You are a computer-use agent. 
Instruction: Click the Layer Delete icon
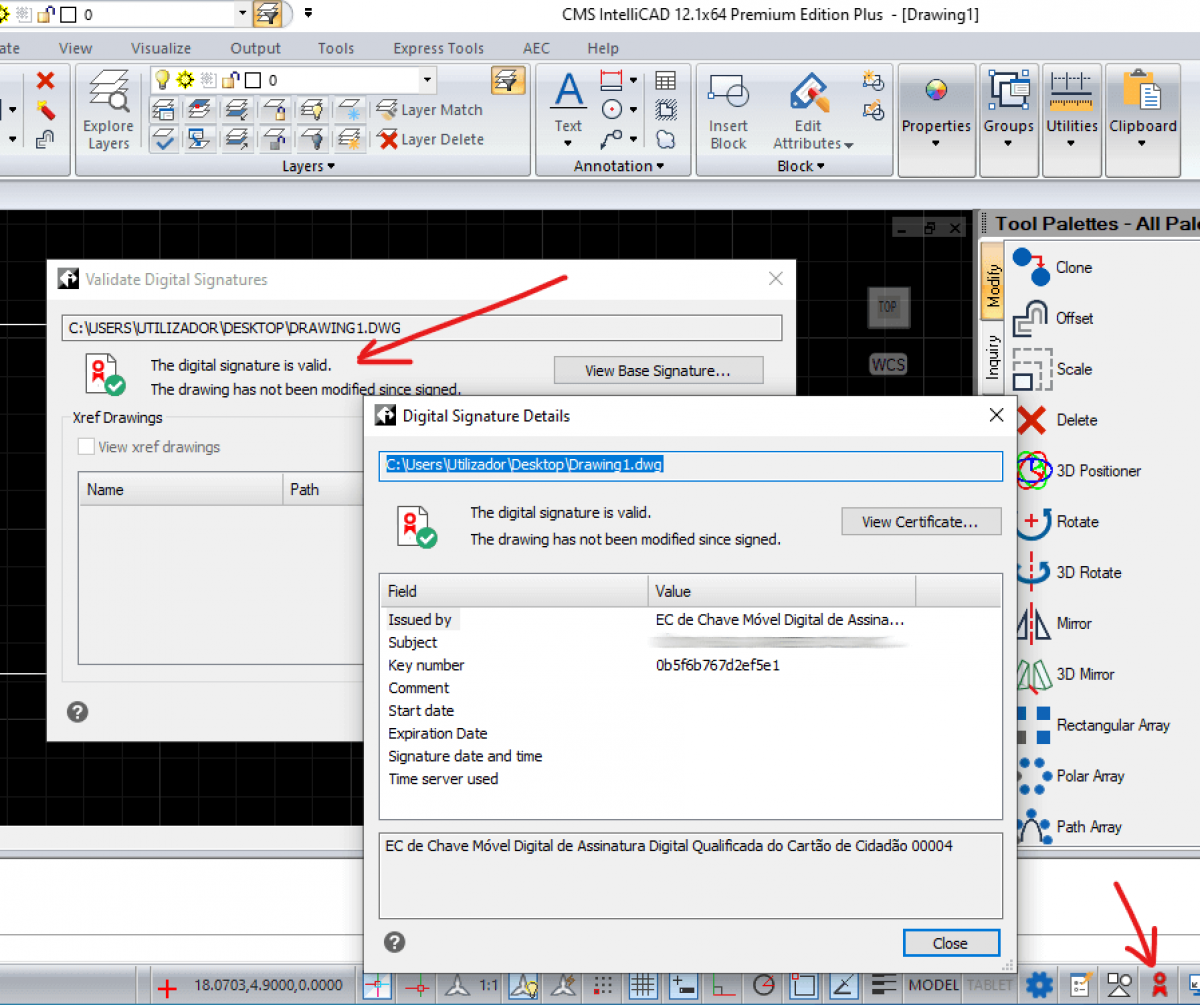[388, 139]
